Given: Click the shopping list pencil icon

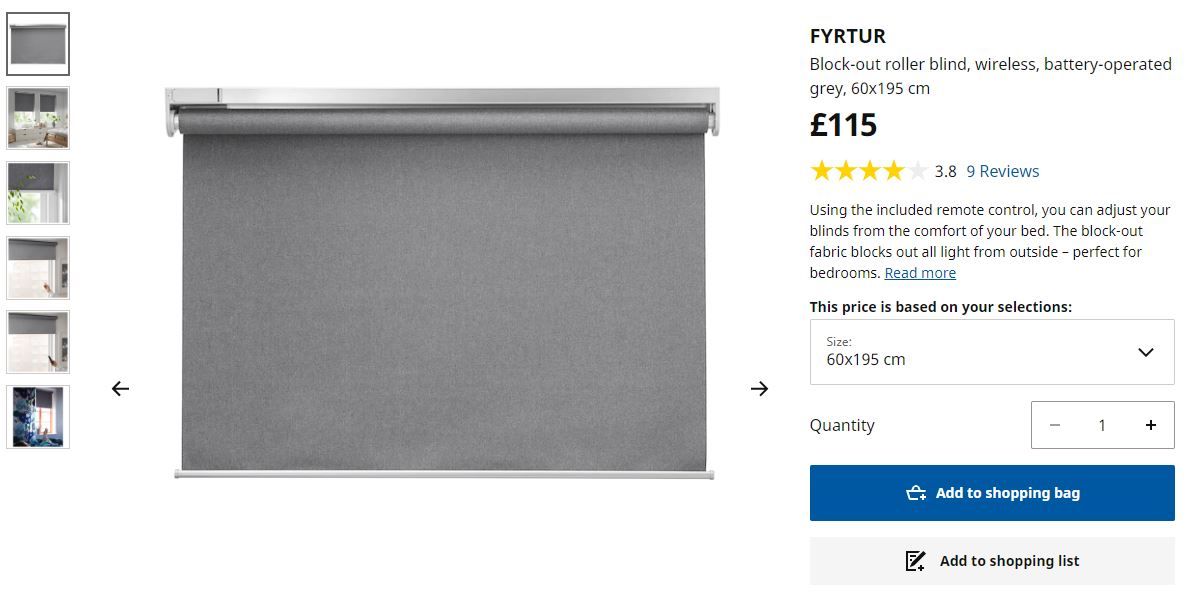Looking at the screenshot, I should pyautogui.click(x=915, y=561).
